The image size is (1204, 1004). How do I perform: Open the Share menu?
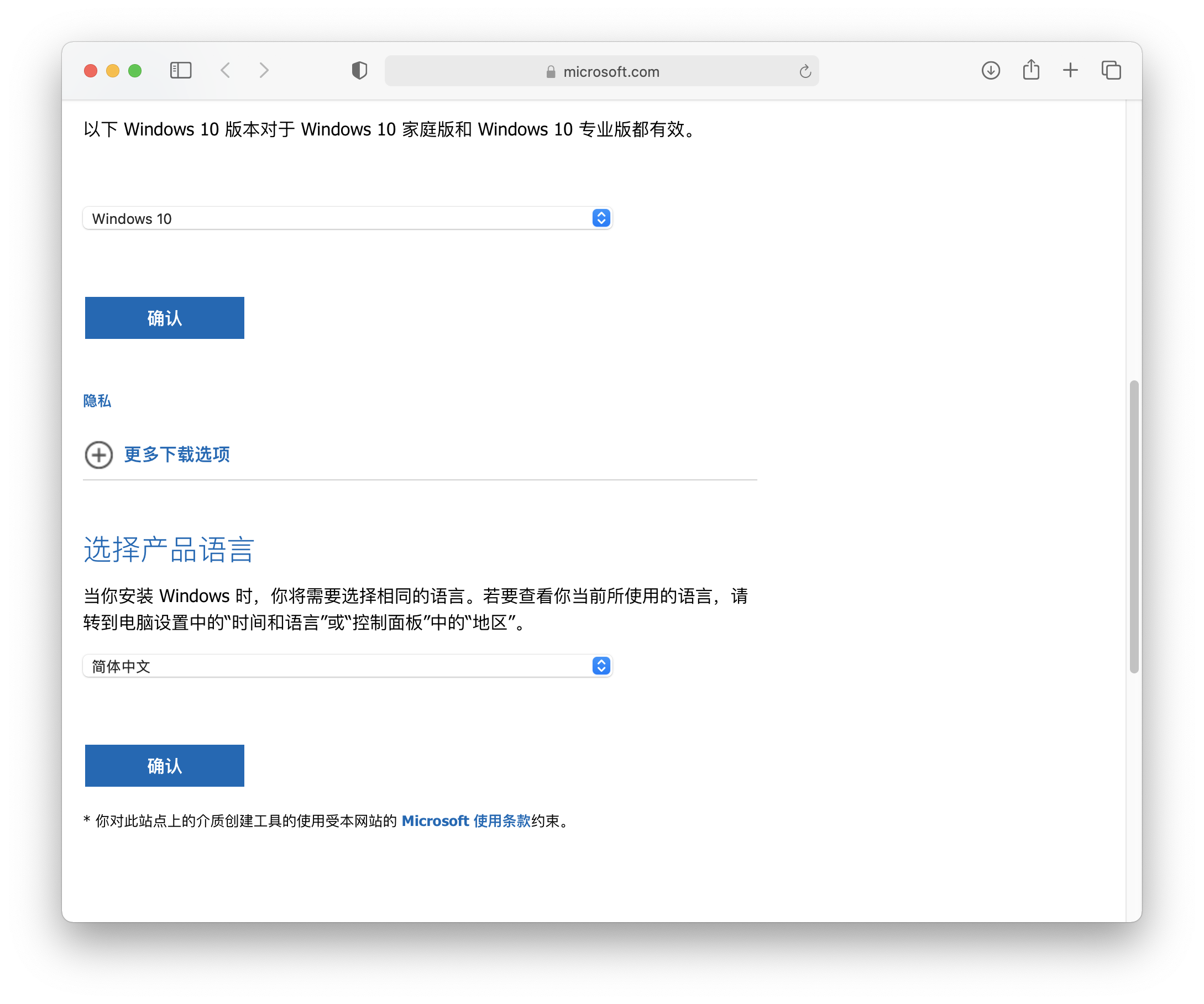[x=1031, y=69]
